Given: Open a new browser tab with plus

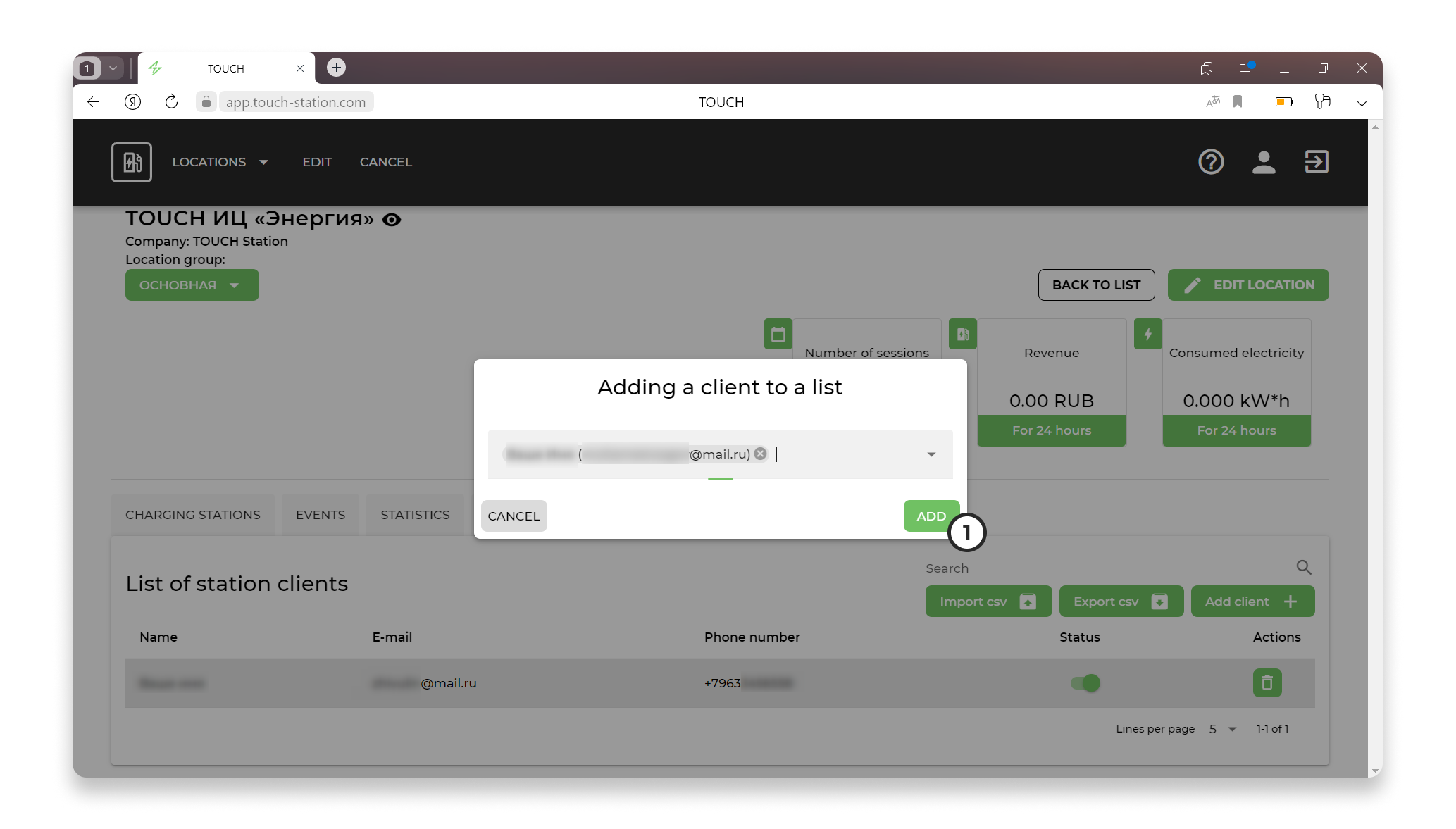Looking at the screenshot, I should pos(337,68).
